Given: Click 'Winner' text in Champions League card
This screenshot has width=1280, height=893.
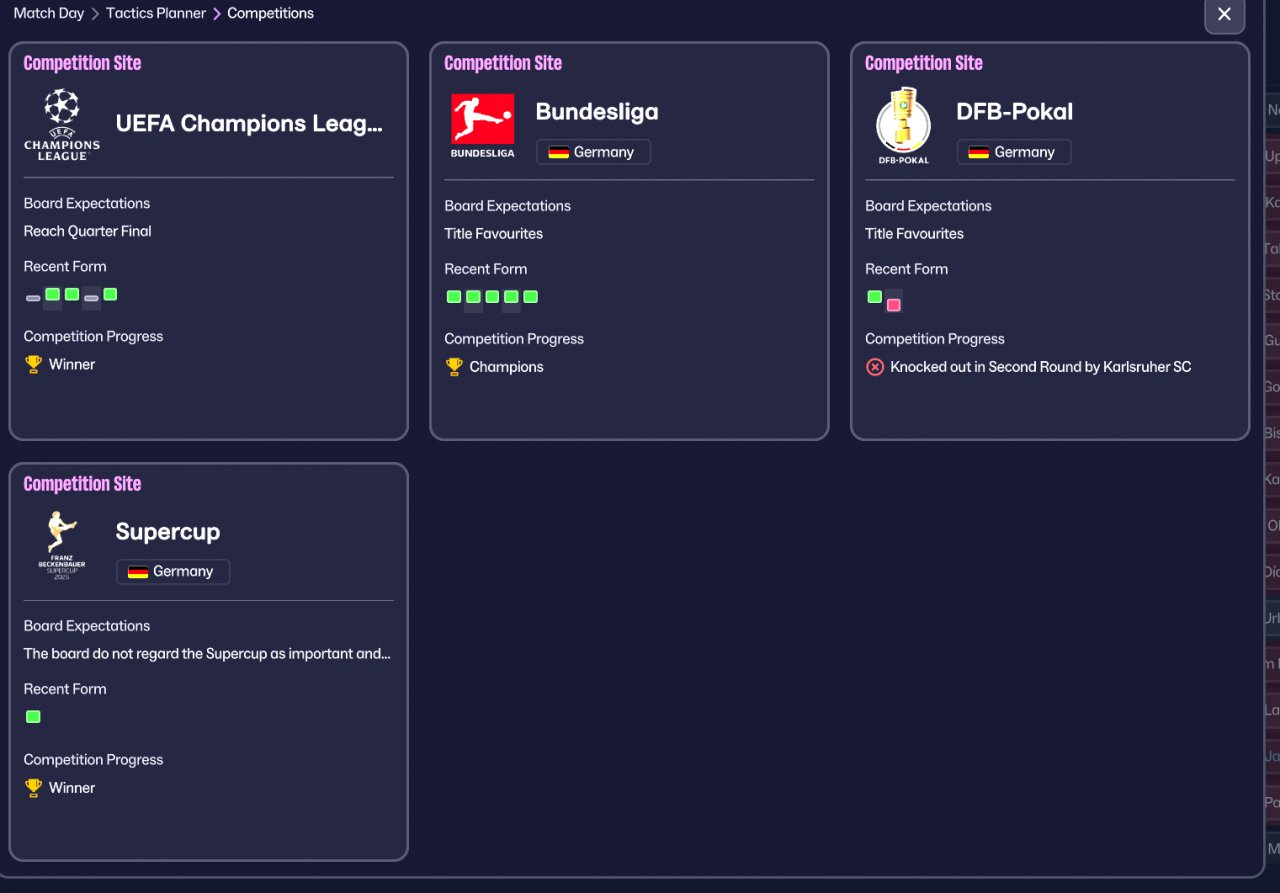Looking at the screenshot, I should 72,364.
